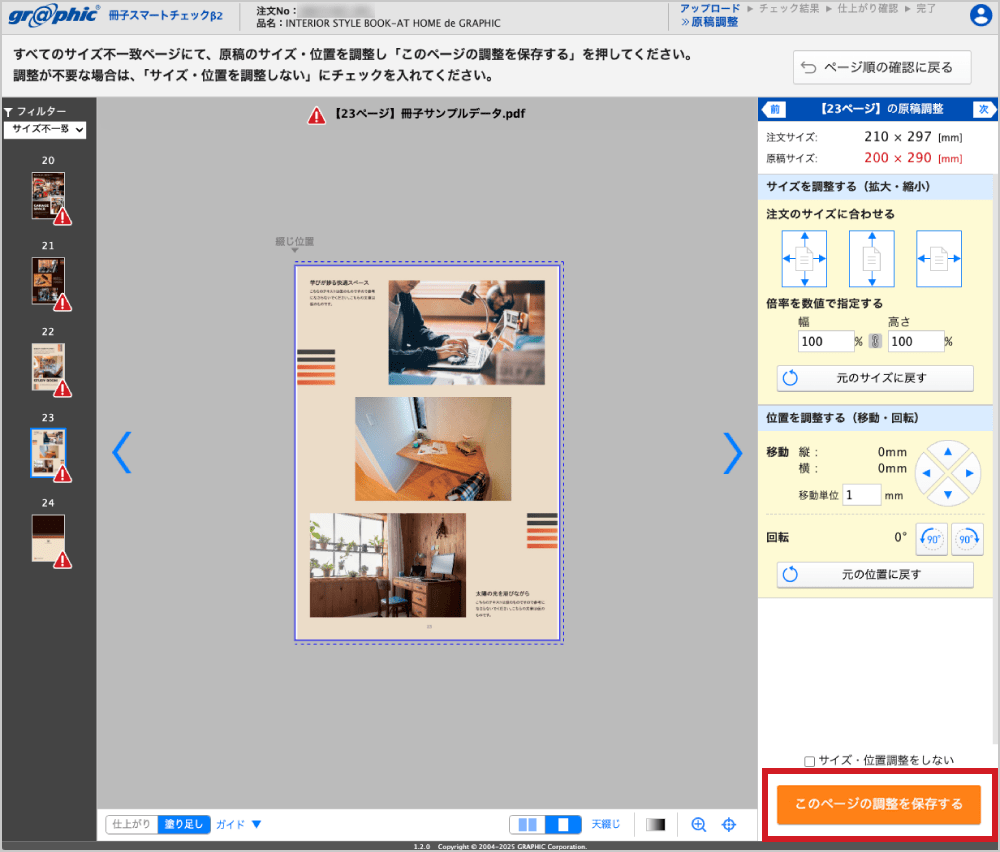
Task: Click このページの調整を保存する button
Action: pos(879,804)
